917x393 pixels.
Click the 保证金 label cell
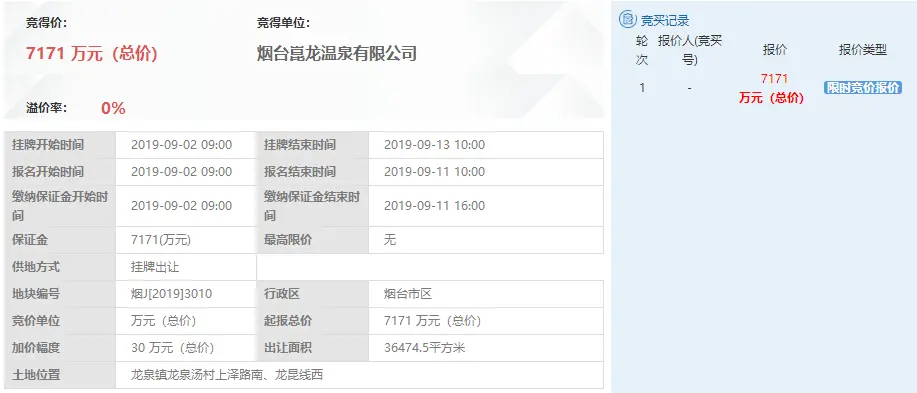60,240
